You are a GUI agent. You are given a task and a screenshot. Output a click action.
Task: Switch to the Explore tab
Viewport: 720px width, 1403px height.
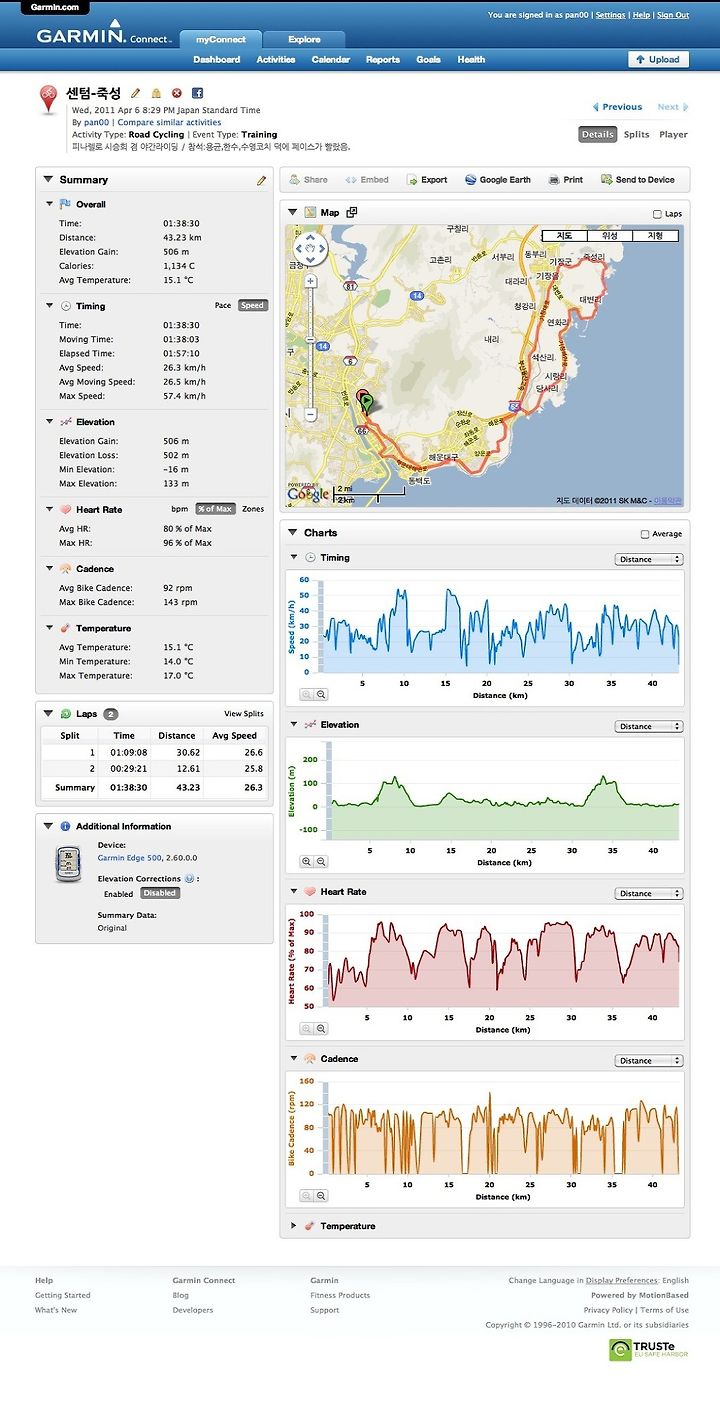point(304,40)
